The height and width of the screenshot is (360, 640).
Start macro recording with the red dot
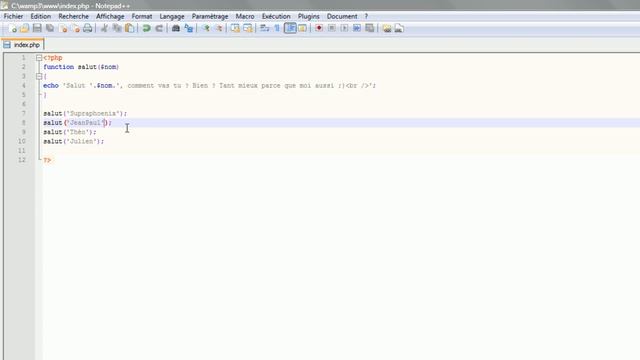click(x=319, y=28)
